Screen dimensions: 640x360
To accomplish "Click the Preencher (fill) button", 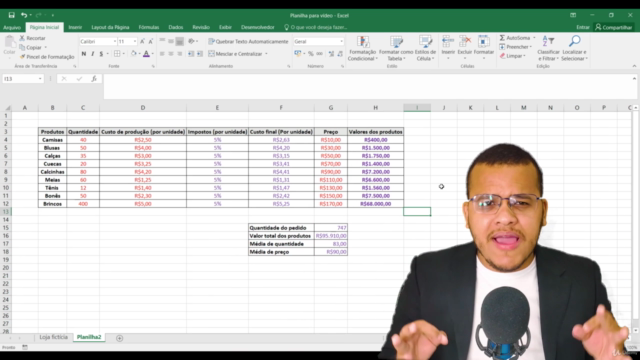I will [516, 47].
